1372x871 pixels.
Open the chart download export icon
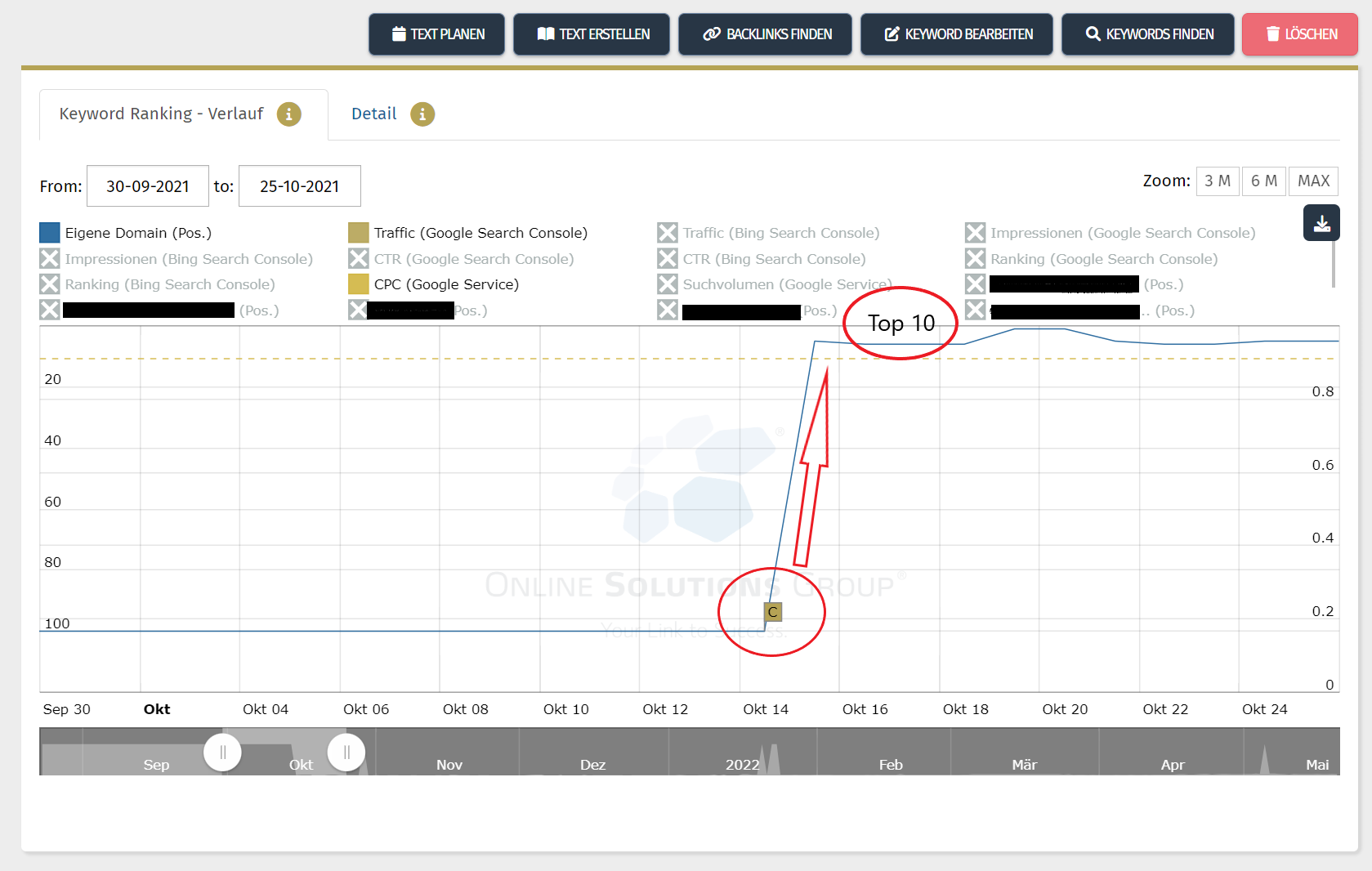point(1321,222)
